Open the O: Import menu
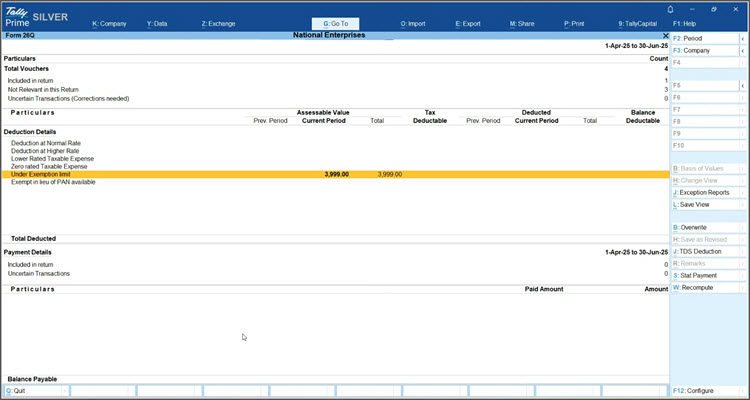 coord(413,24)
